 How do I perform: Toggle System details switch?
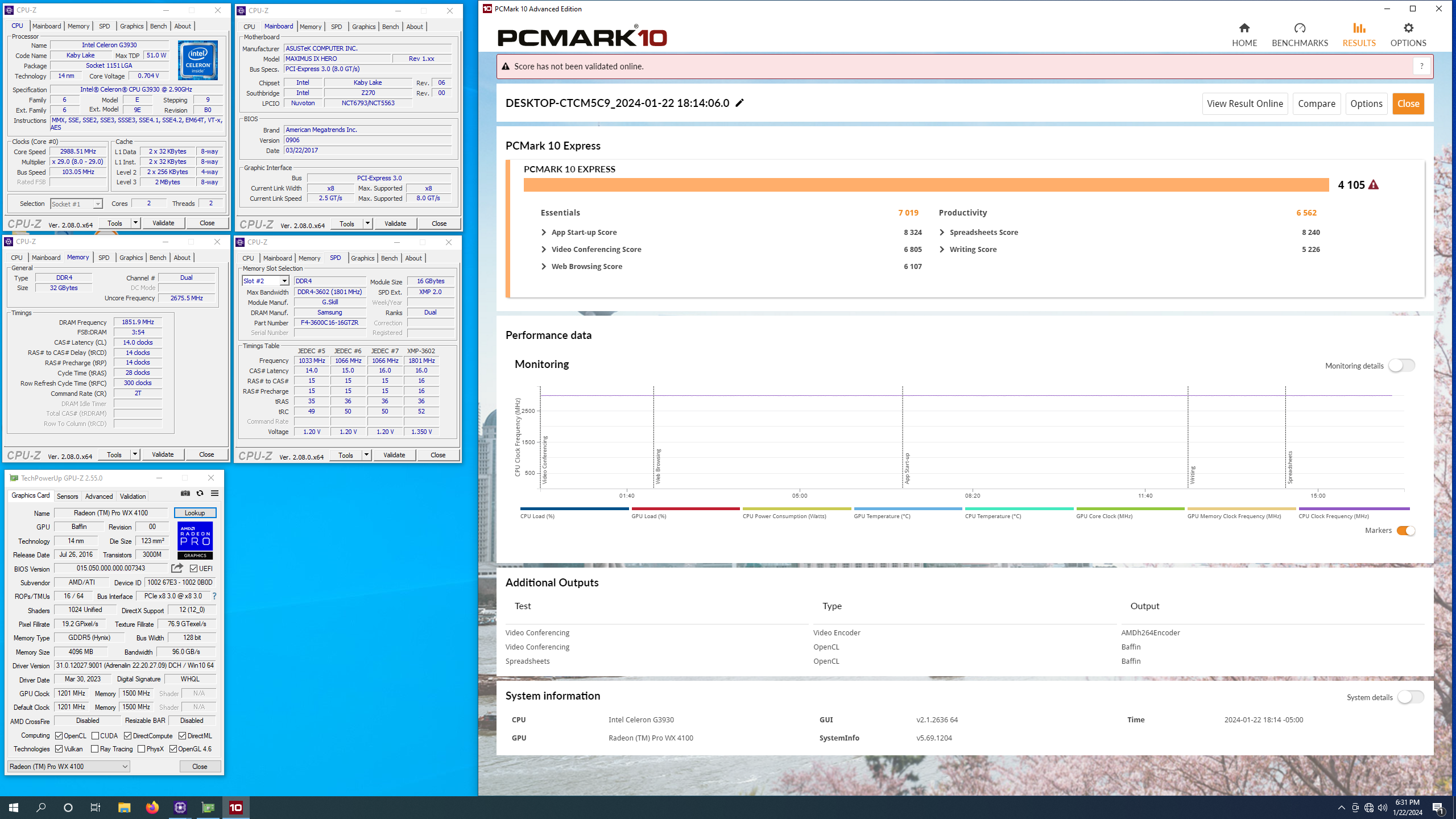1411,697
